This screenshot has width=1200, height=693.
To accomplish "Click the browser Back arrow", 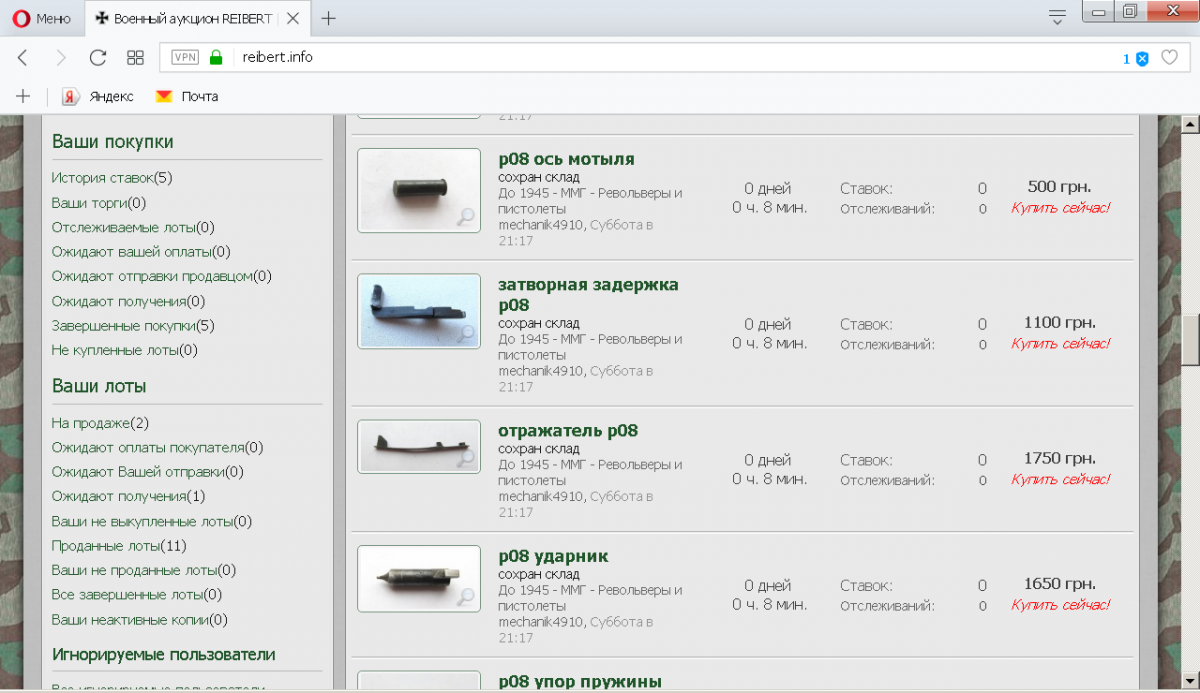I will pyautogui.click(x=23, y=58).
